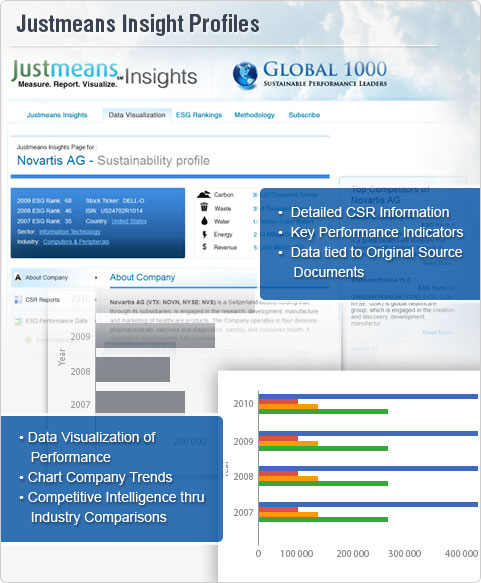The image size is (481, 583).
Task: Click the Justmeans Insights logo
Action: click(104, 75)
